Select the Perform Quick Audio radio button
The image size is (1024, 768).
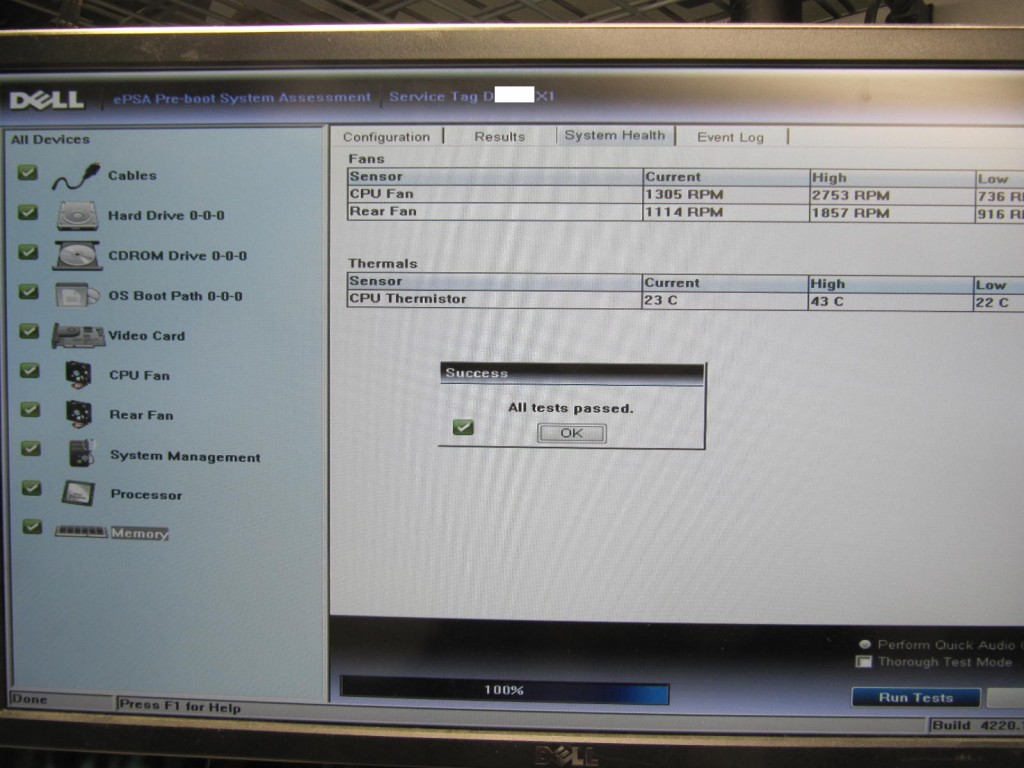coord(865,645)
